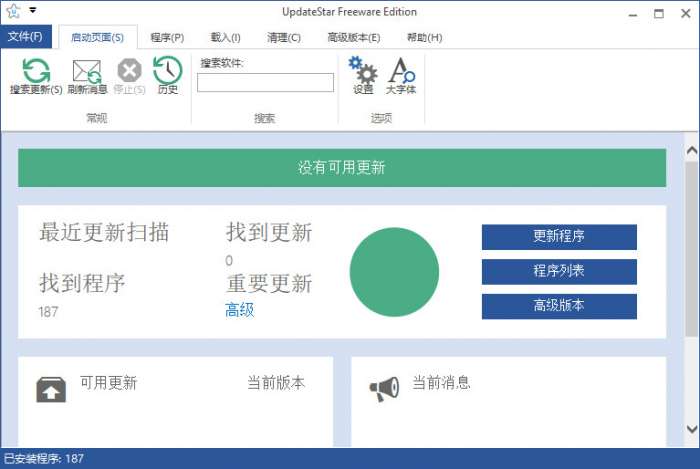Expand the quick access toolbar dropdown arrow
This screenshot has height=469, width=700.
(32, 11)
